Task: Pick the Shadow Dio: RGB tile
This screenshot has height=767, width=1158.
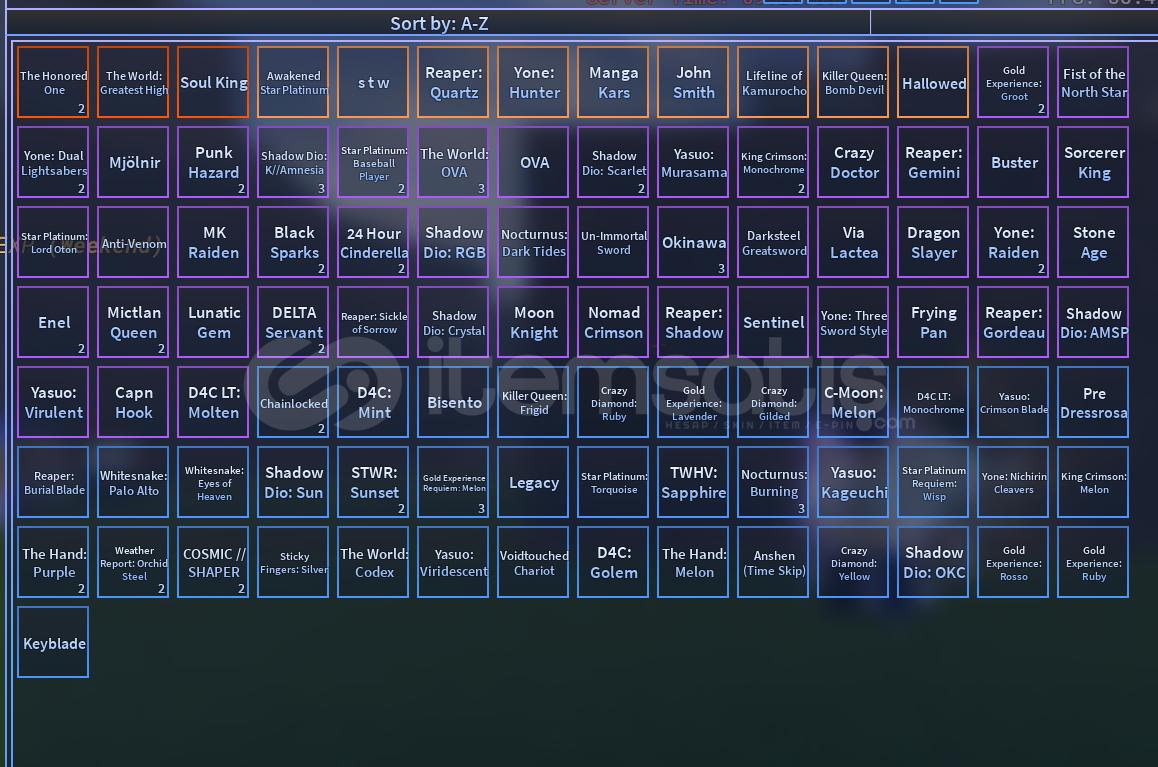Action: [x=453, y=242]
